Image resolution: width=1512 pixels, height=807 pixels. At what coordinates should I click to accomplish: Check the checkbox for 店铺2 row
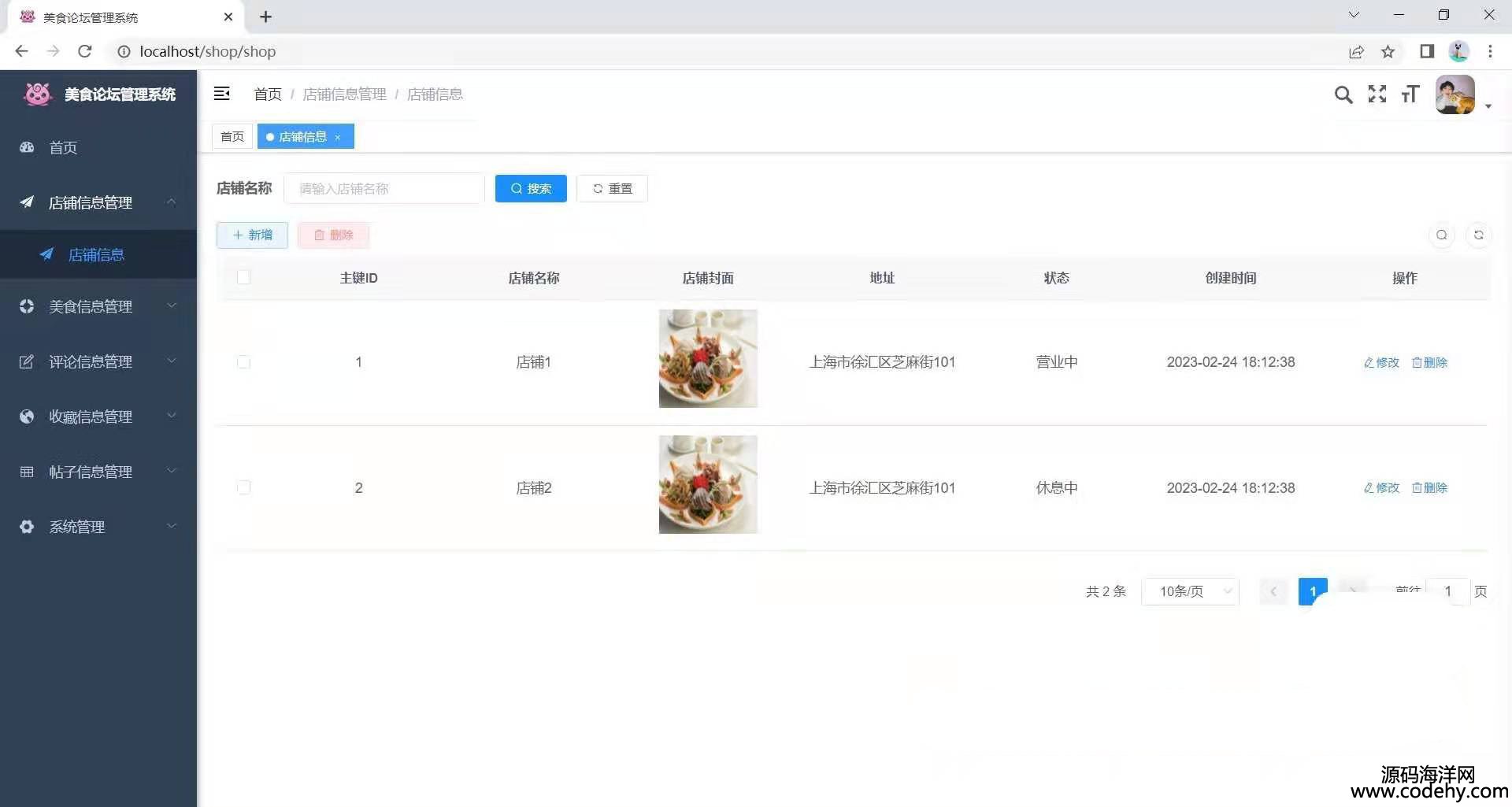click(243, 487)
